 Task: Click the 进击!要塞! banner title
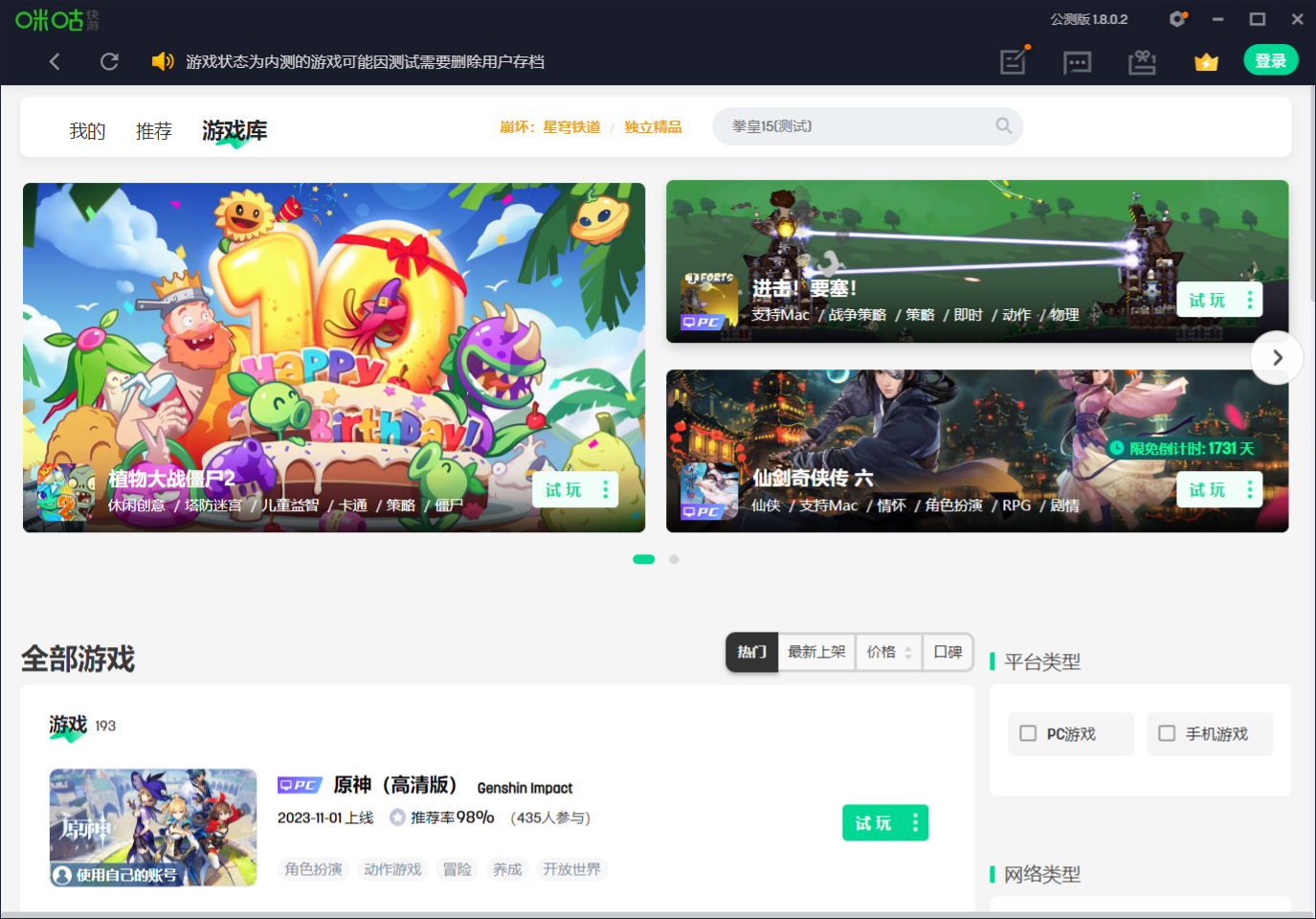click(x=804, y=288)
